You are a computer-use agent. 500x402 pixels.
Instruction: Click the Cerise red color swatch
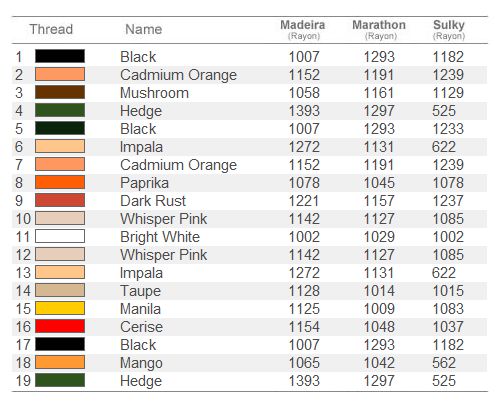pos(60,326)
